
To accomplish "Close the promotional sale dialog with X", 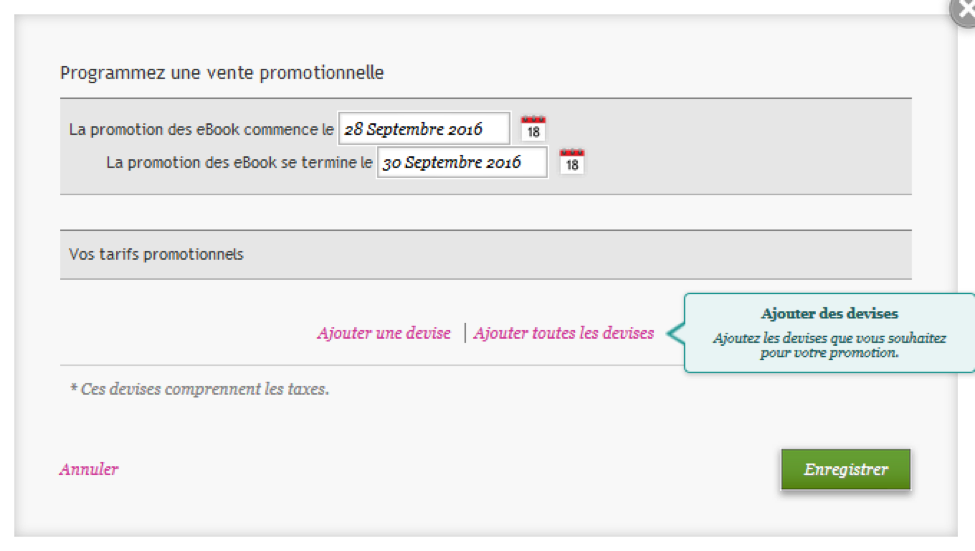I will click(x=964, y=11).
